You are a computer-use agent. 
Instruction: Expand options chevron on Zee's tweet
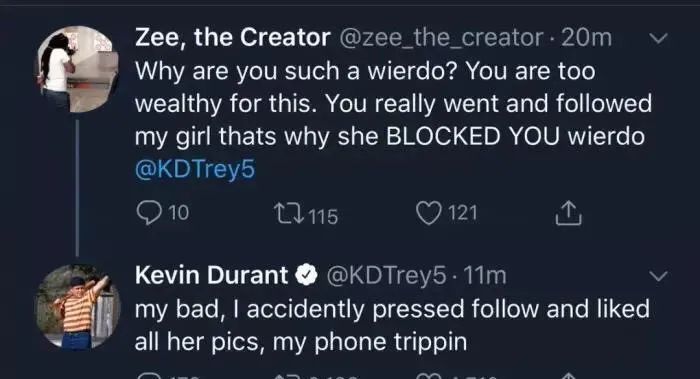tap(658, 38)
